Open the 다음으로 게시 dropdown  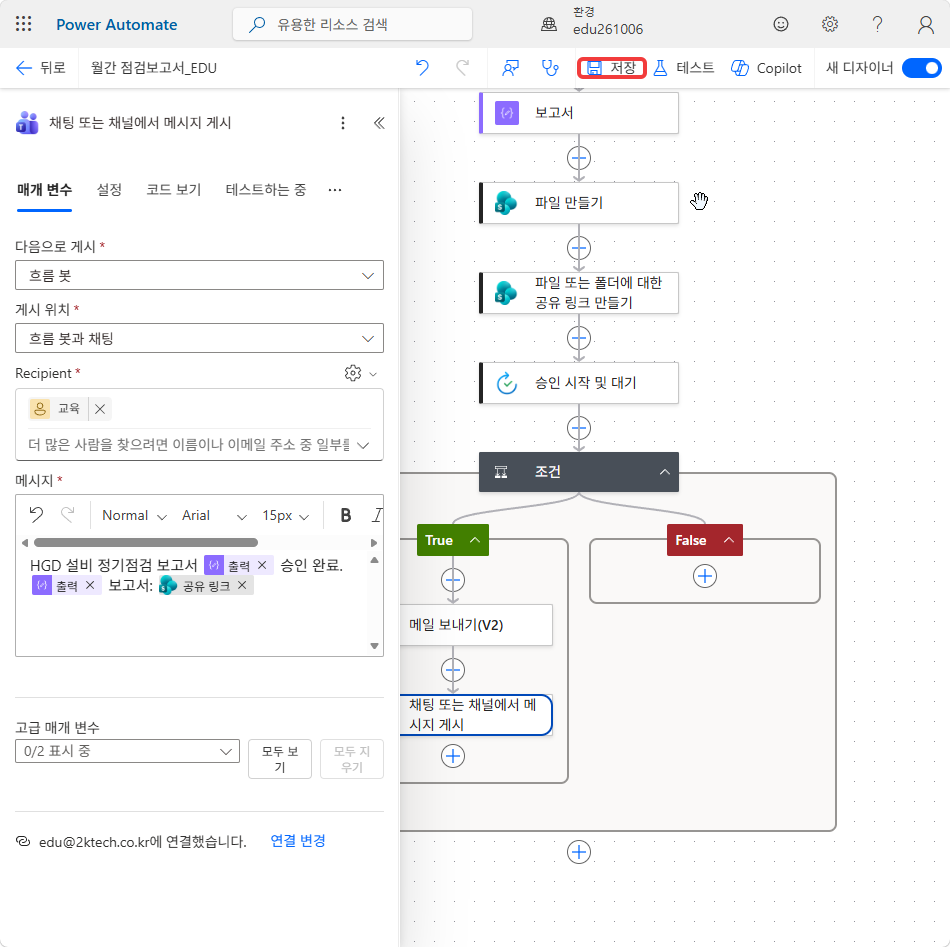199,275
